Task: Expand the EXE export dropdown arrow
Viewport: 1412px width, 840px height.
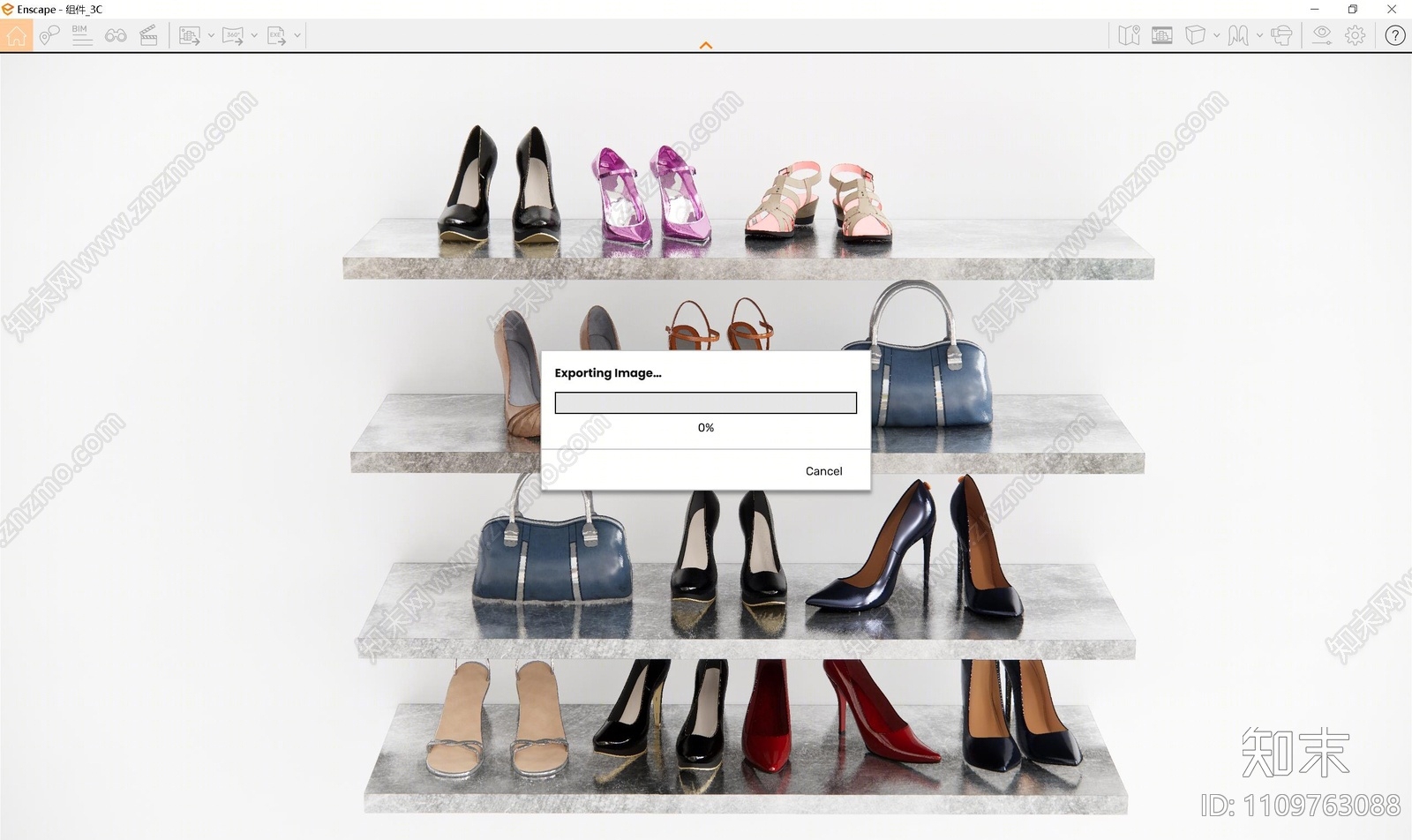Action: coord(297,35)
